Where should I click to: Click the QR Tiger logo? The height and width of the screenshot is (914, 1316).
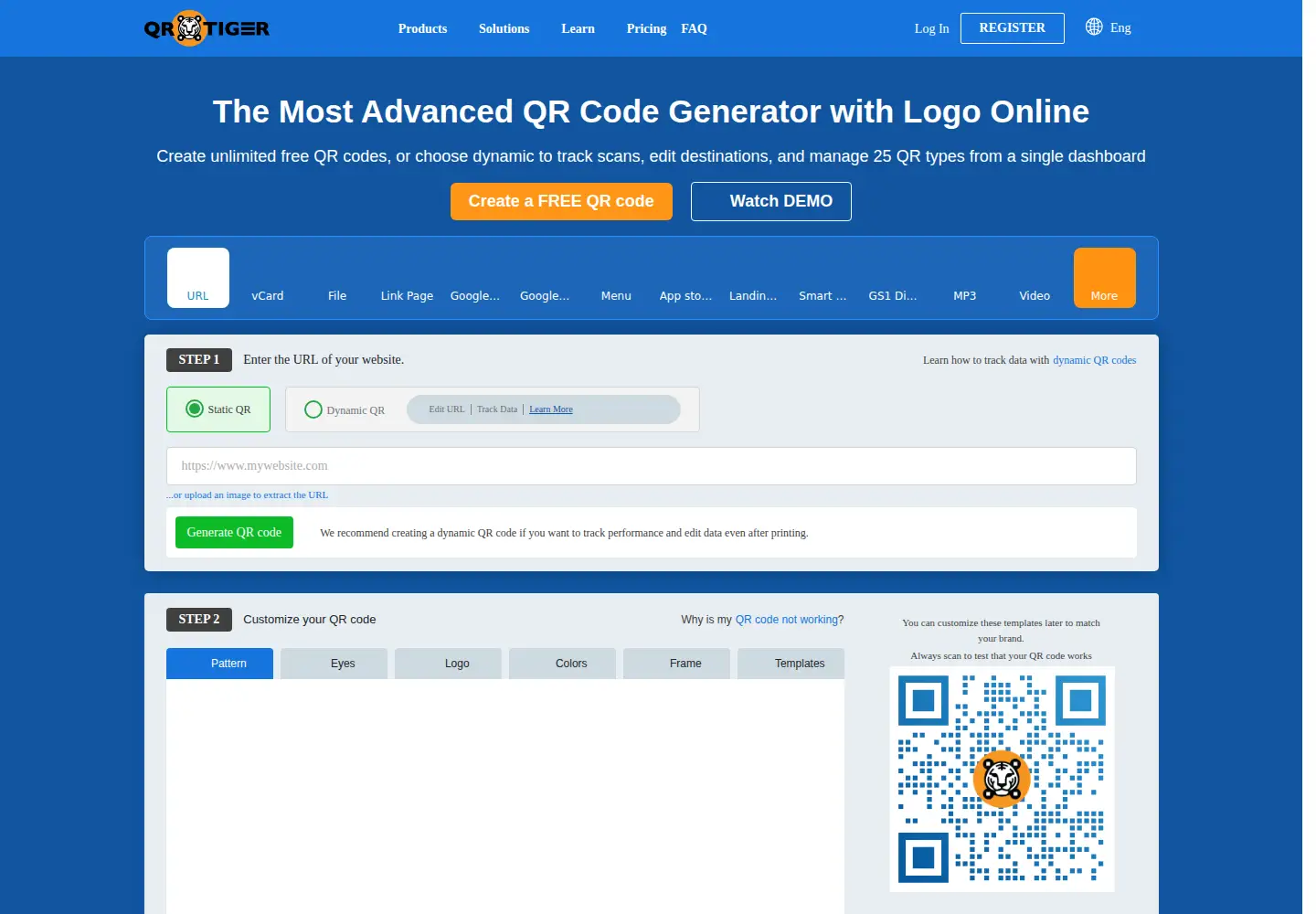pyautogui.click(x=207, y=28)
